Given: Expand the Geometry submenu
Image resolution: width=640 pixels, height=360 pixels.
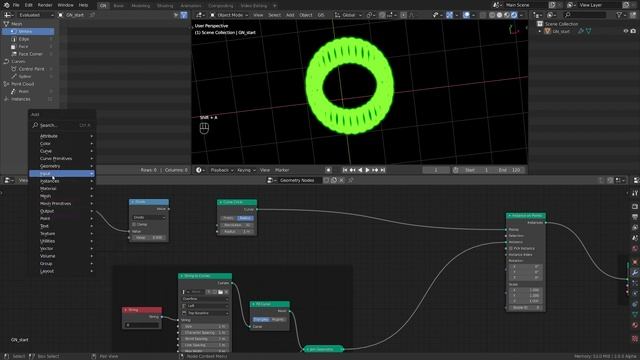Looking at the screenshot, I should pos(62,166).
